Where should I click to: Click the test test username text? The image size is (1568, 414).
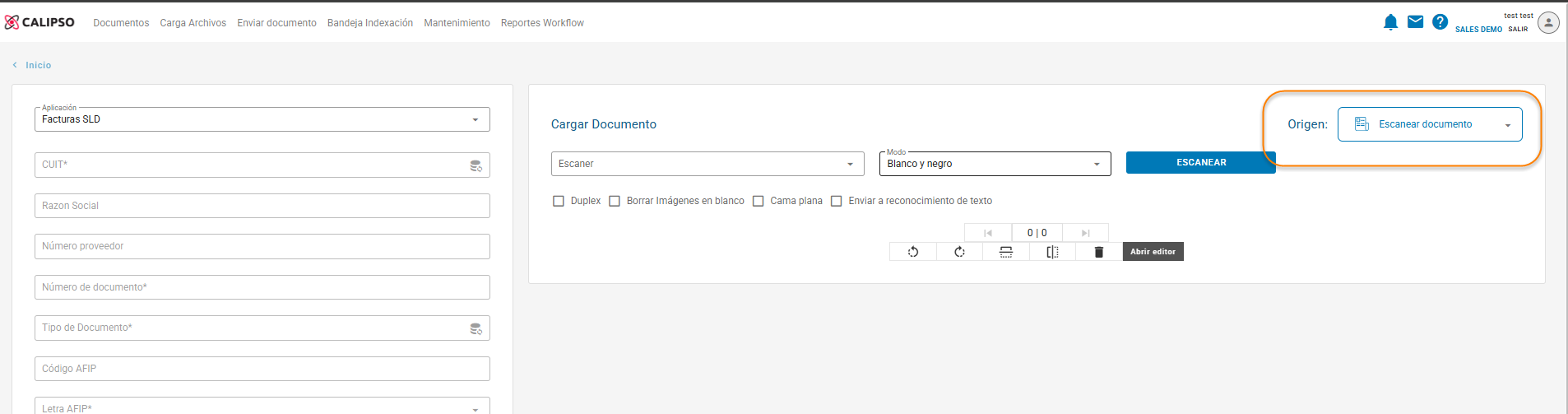pyautogui.click(x=1519, y=16)
